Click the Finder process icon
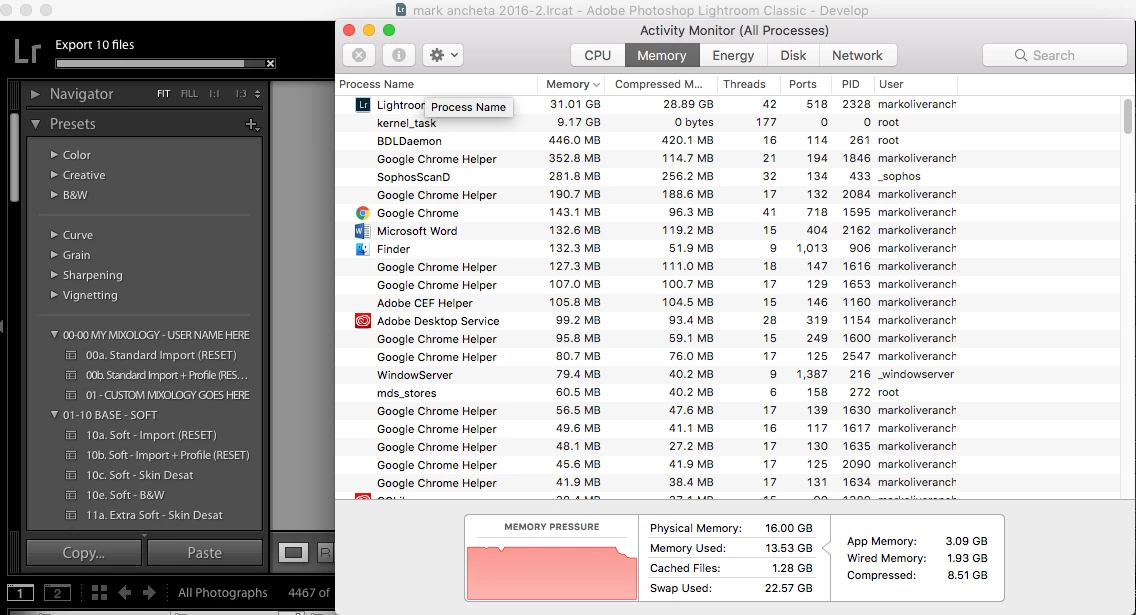Screen dimensions: 1136x615 363,249
